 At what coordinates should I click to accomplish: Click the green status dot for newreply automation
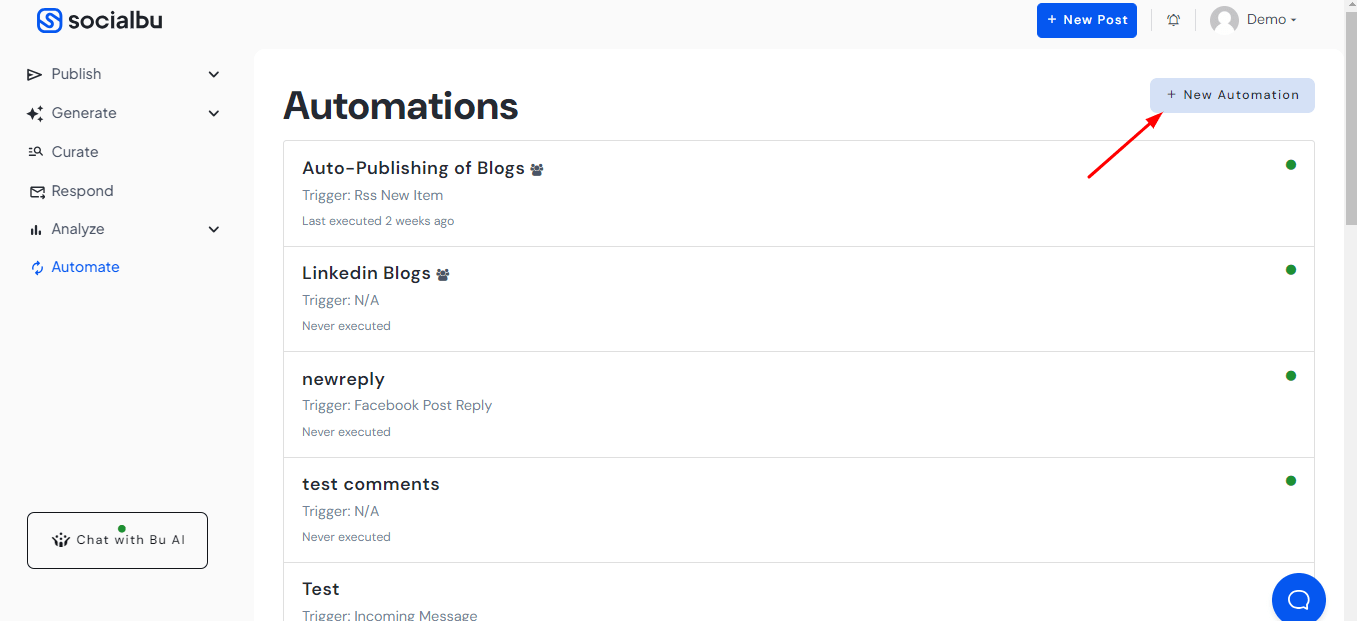pos(1291,375)
